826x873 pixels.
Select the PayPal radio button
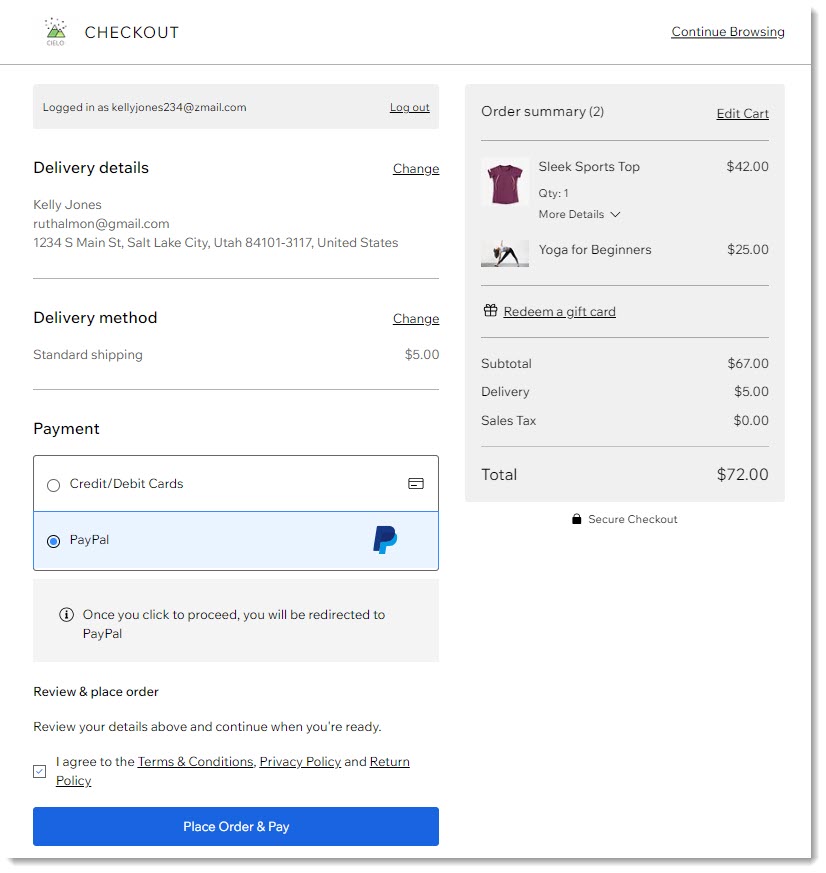54,541
